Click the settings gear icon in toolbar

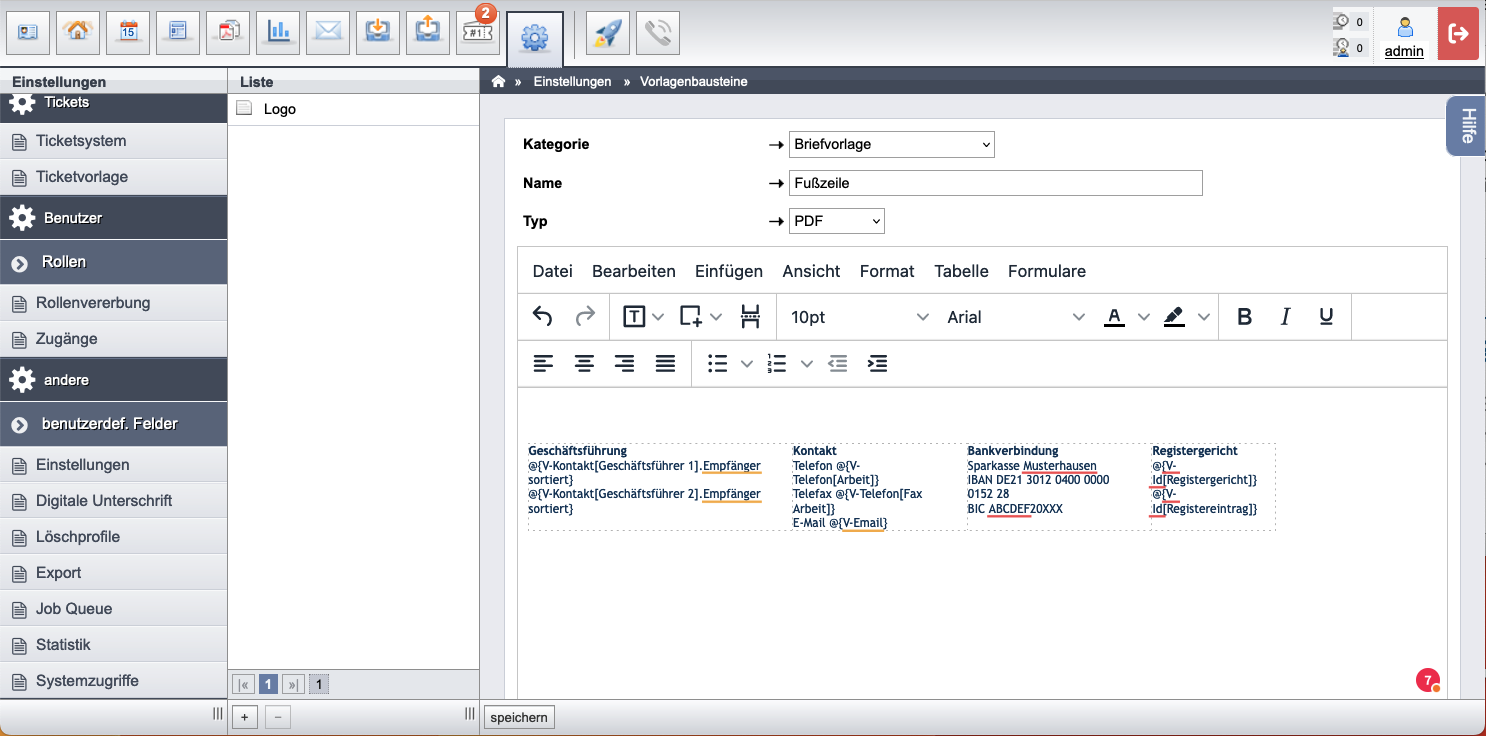pos(535,39)
